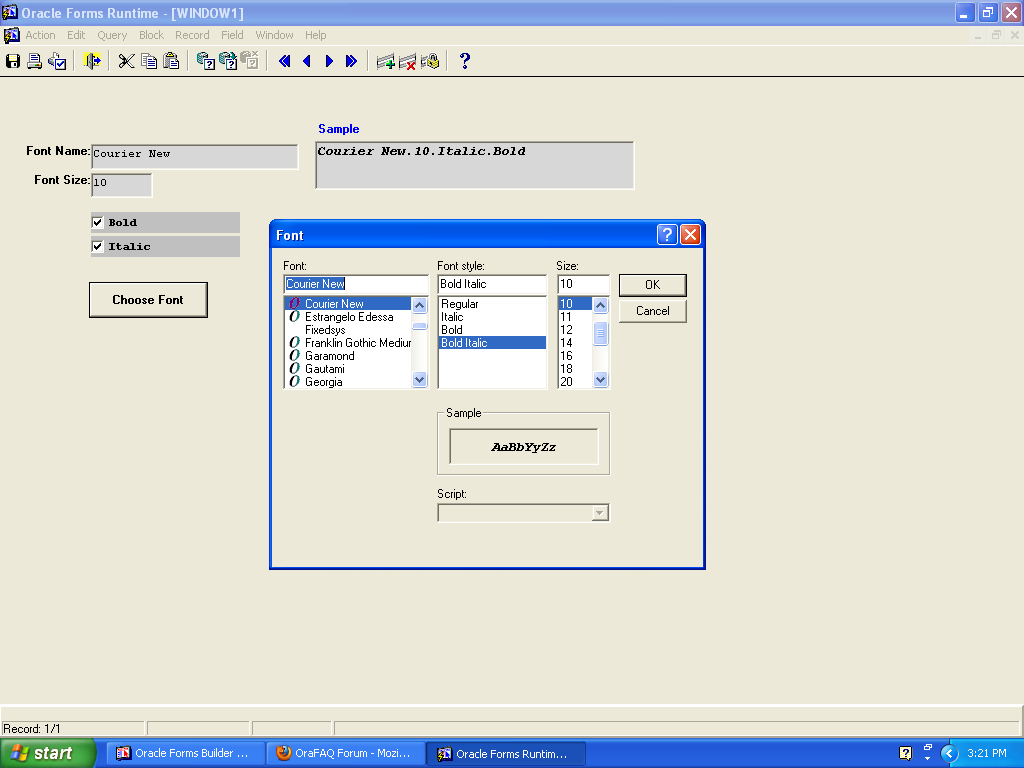The width and height of the screenshot is (1024, 768).
Task: Open the Query menu
Action: 112,35
